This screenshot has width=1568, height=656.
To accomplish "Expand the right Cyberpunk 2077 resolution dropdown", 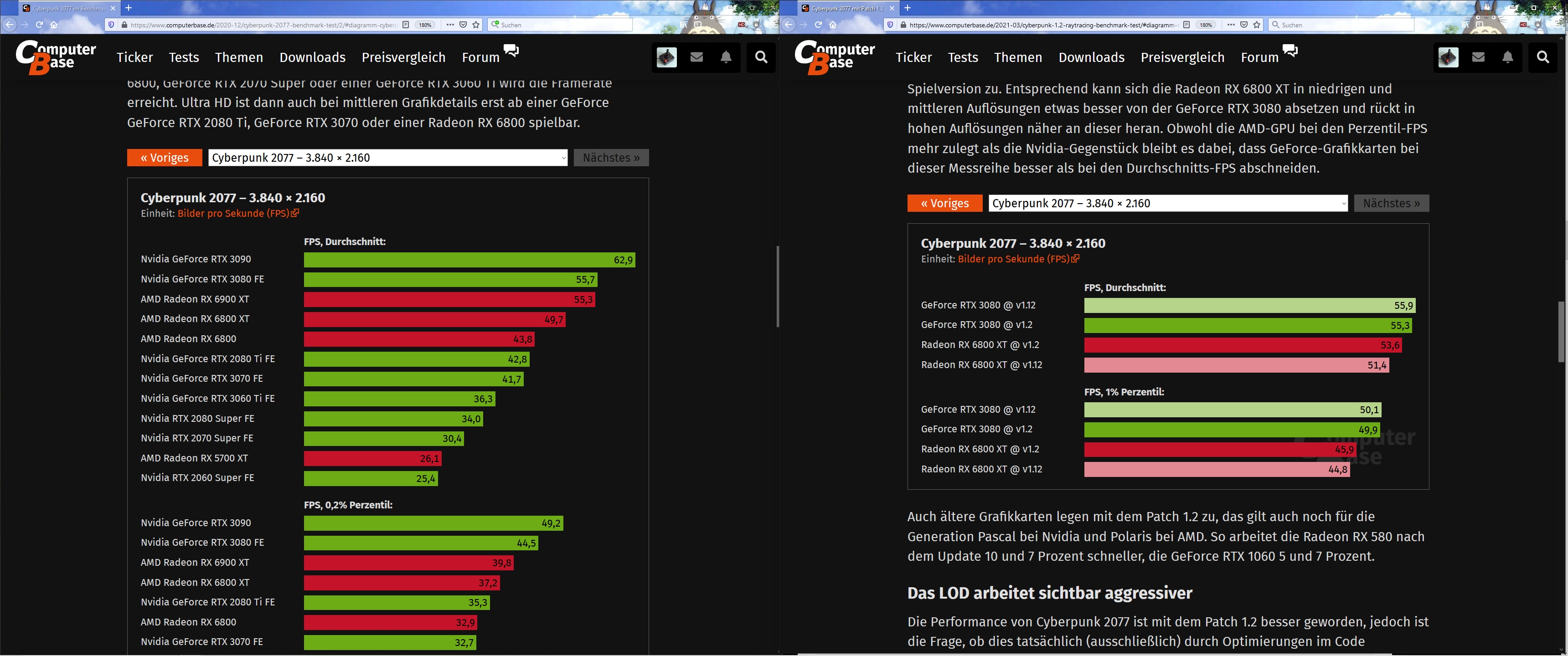I will point(1167,203).
